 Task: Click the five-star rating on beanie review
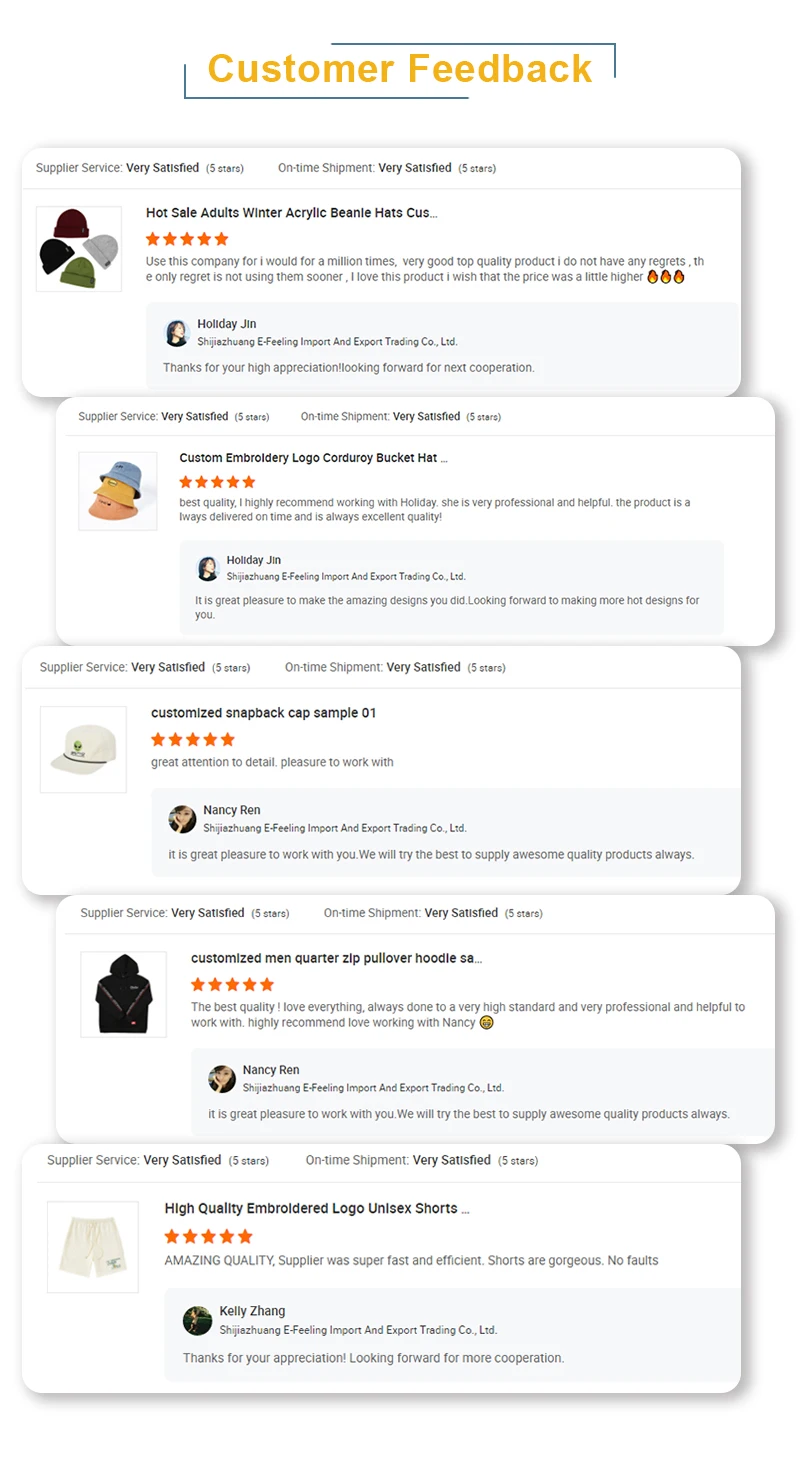(x=187, y=239)
